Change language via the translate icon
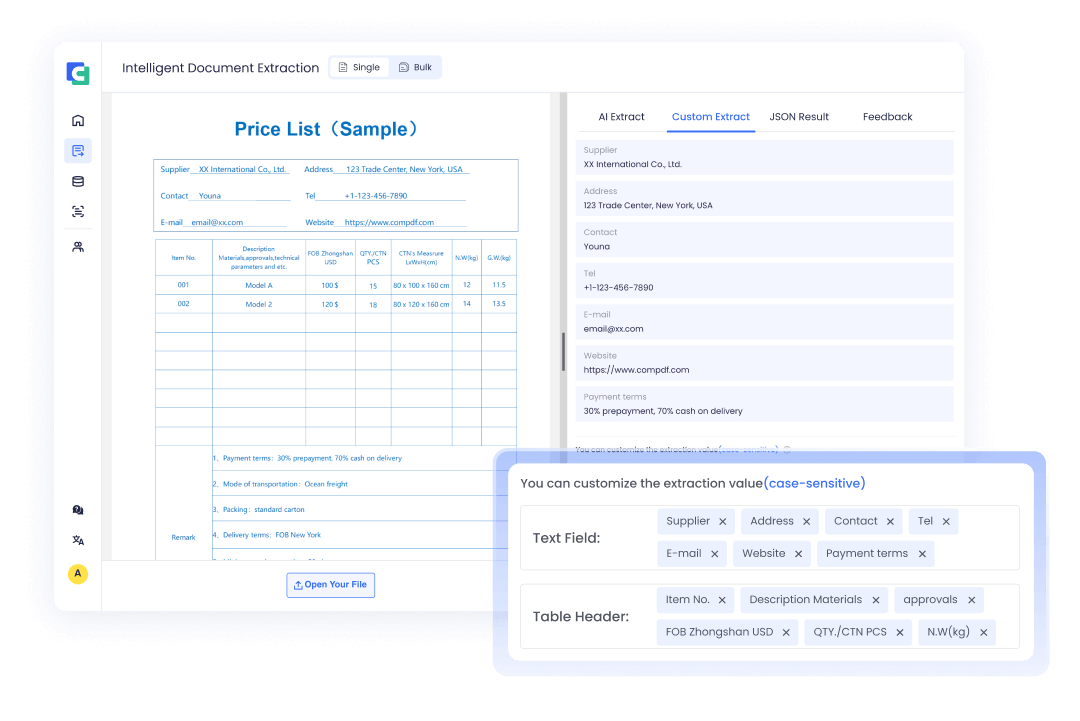Image resolution: width=1080 pixels, height=721 pixels. (x=78, y=540)
